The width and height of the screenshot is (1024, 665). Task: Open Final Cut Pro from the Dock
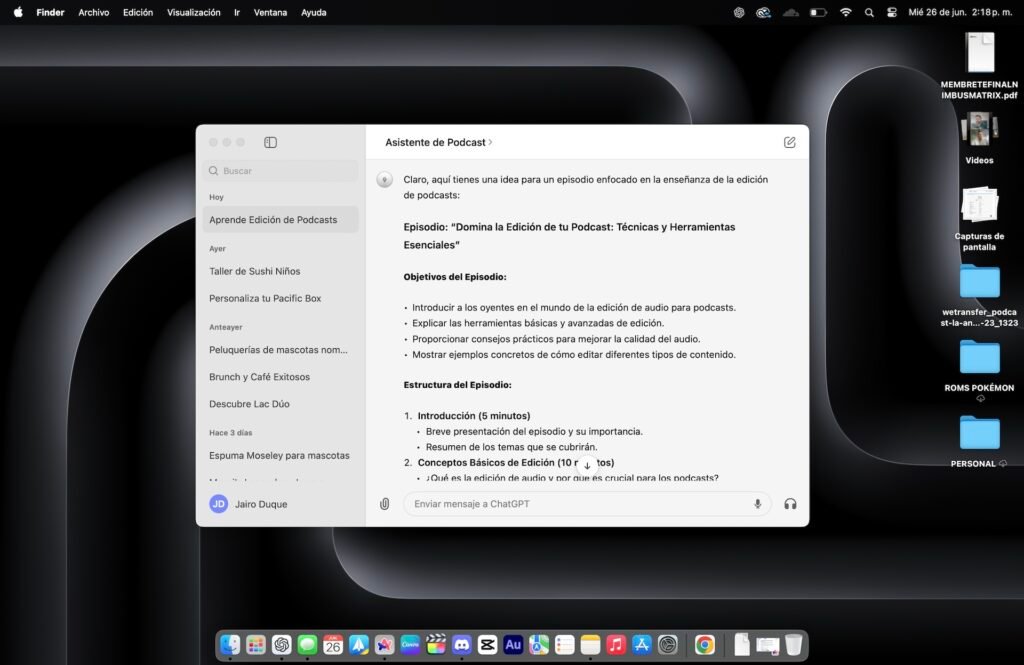click(436, 645)
